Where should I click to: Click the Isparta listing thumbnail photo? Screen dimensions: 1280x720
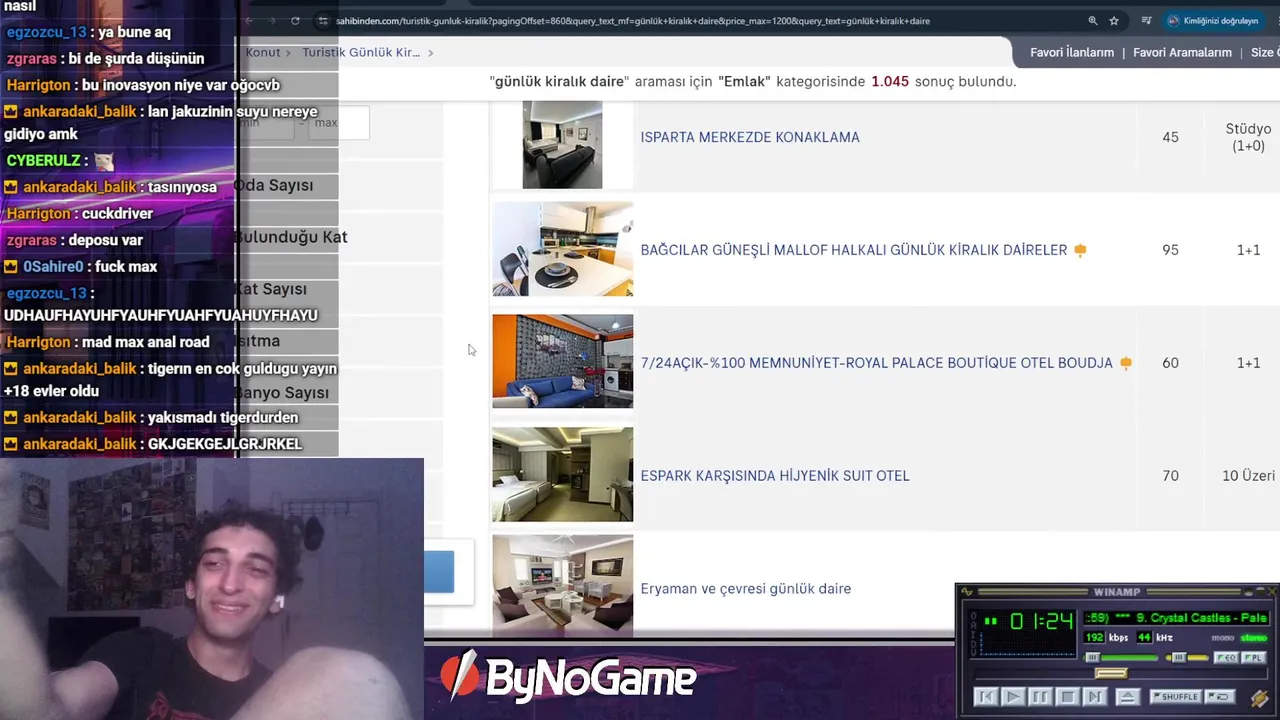[x=562, y=144]
